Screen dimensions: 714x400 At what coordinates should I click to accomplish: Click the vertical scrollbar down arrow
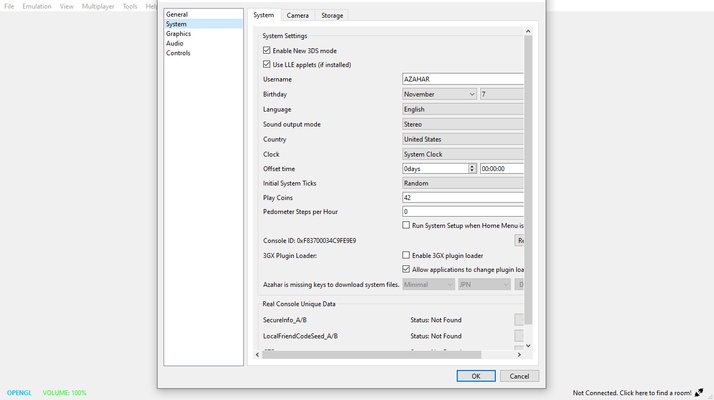[x=528, y=346]
